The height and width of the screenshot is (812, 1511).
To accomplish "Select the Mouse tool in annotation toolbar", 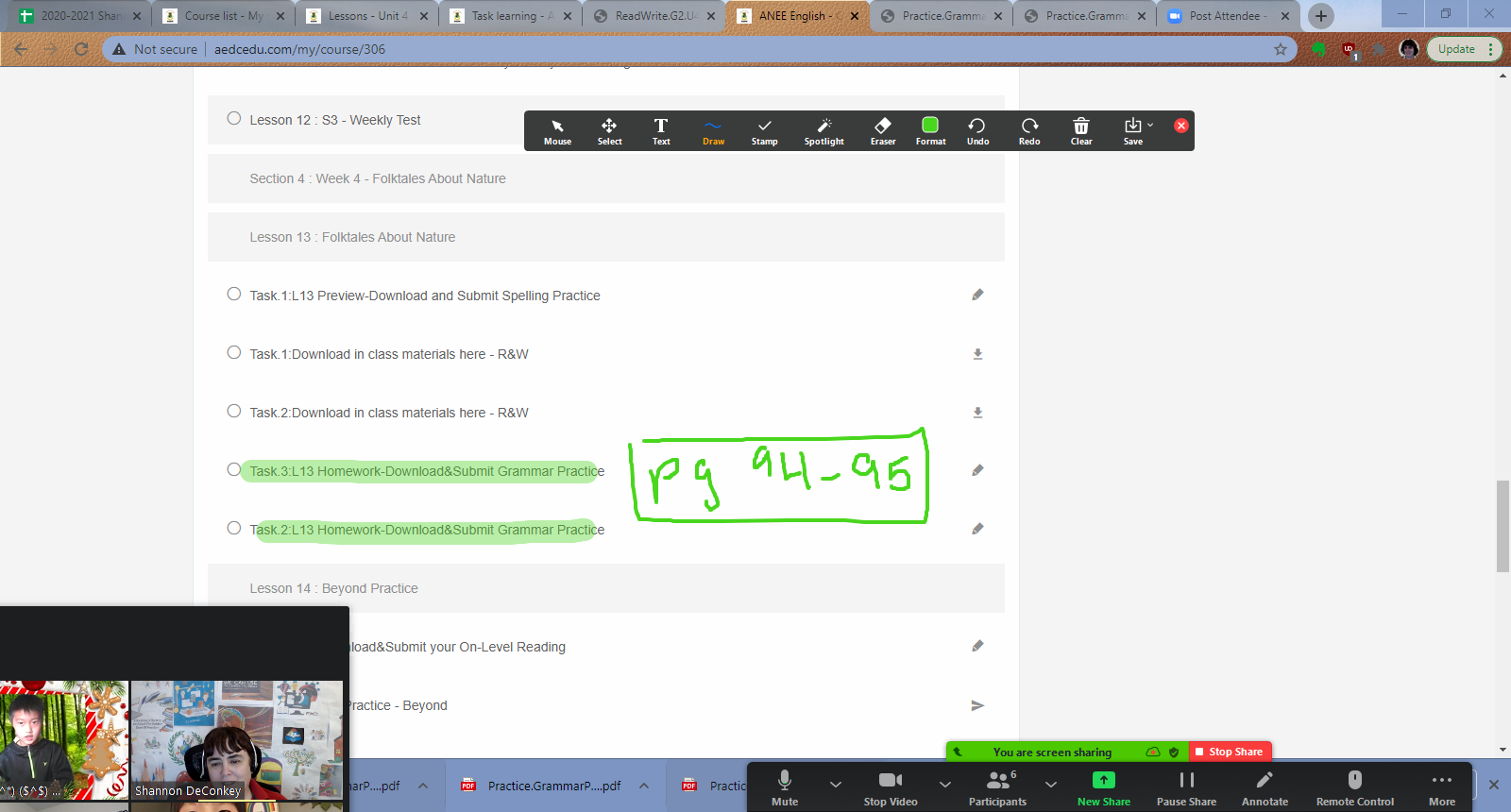I will pos(557,131).
